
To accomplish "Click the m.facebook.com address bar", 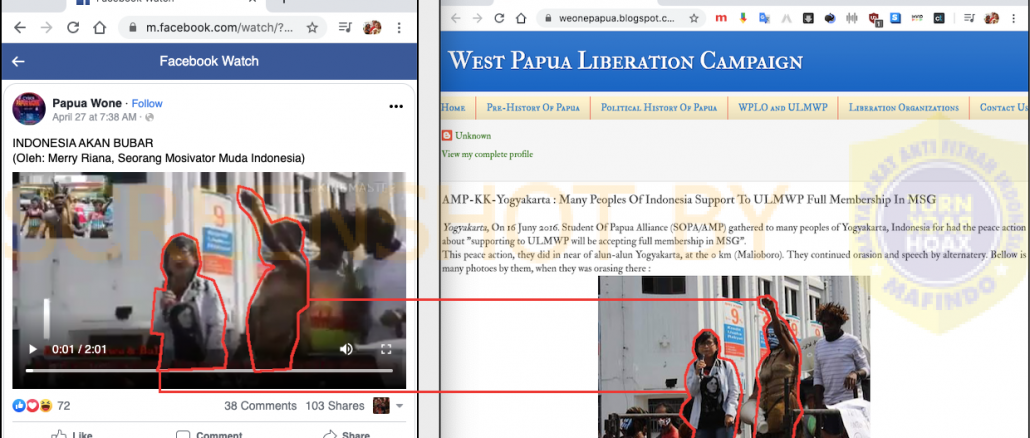I will click(x=222, y=28).
